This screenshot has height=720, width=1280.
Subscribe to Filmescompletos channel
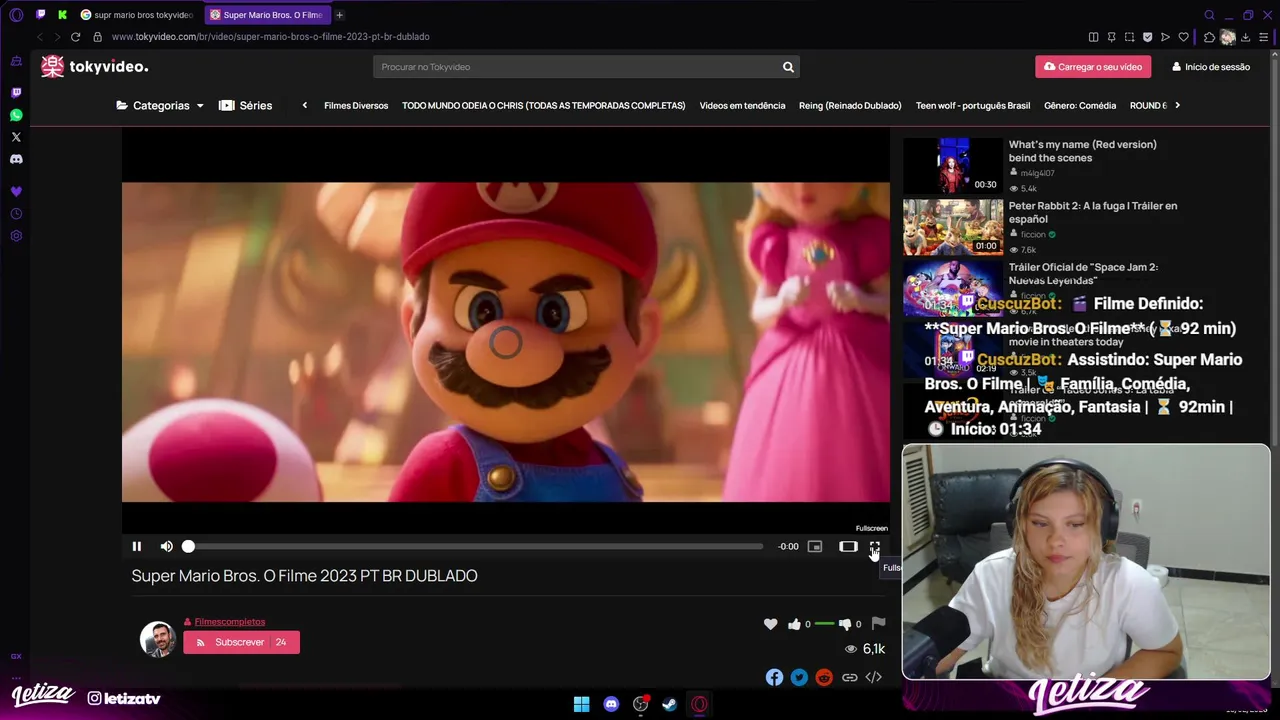tap(241, 642)
